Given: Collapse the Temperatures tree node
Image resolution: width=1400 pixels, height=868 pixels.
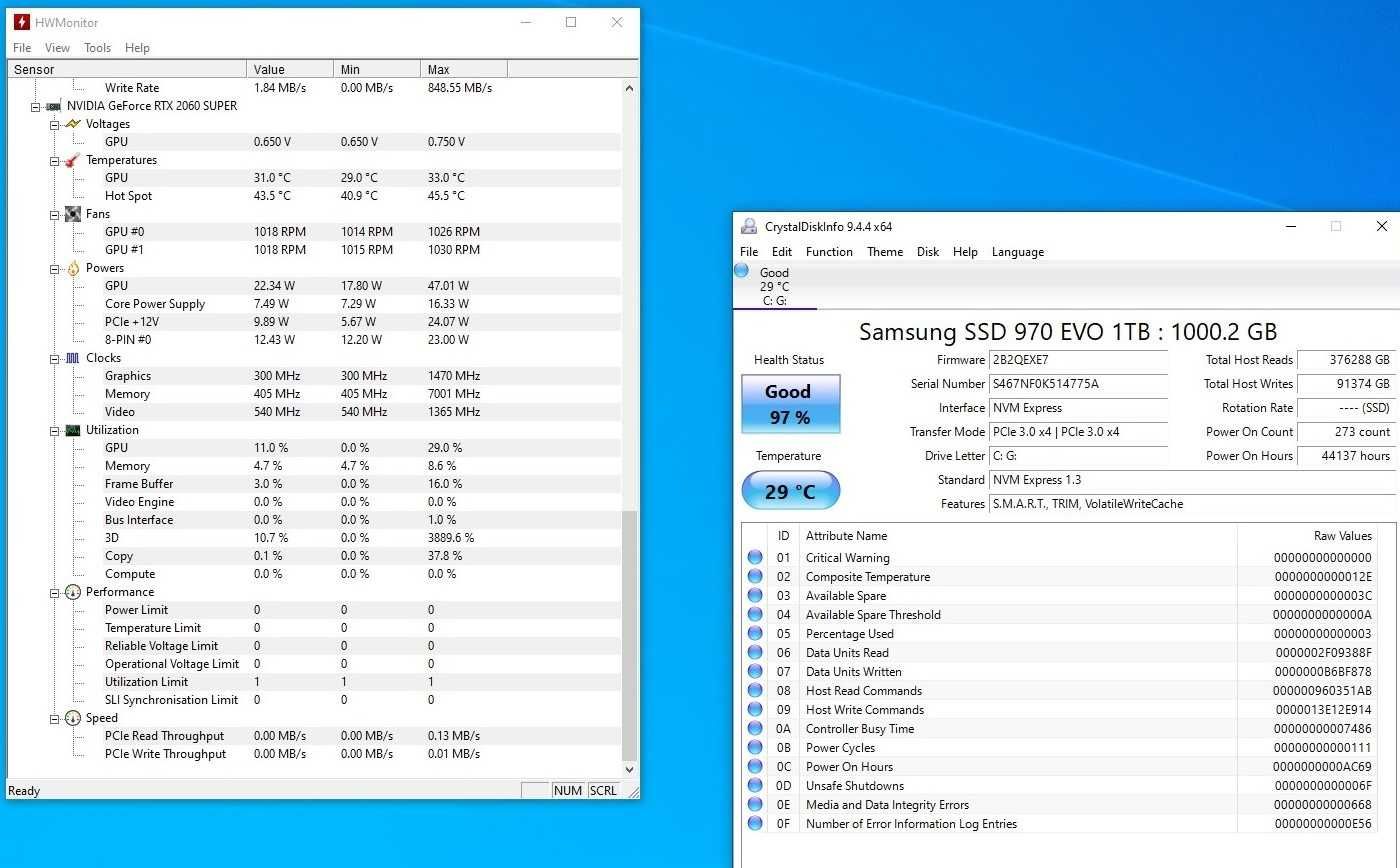Looking at the screenshot, I should point(56,160).
